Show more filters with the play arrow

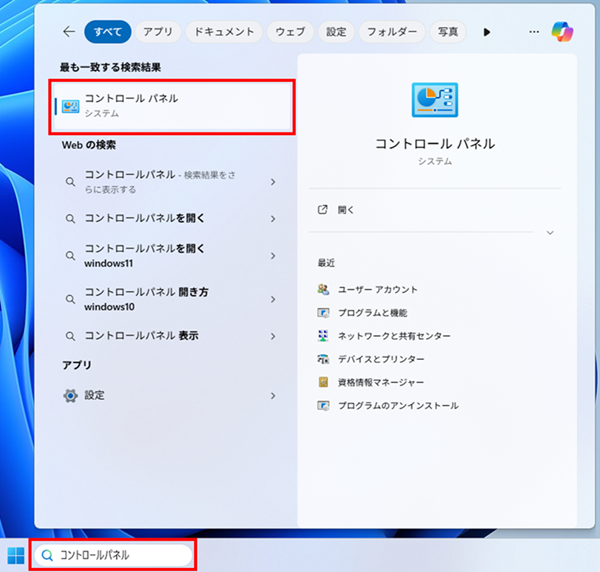(487, 32)
